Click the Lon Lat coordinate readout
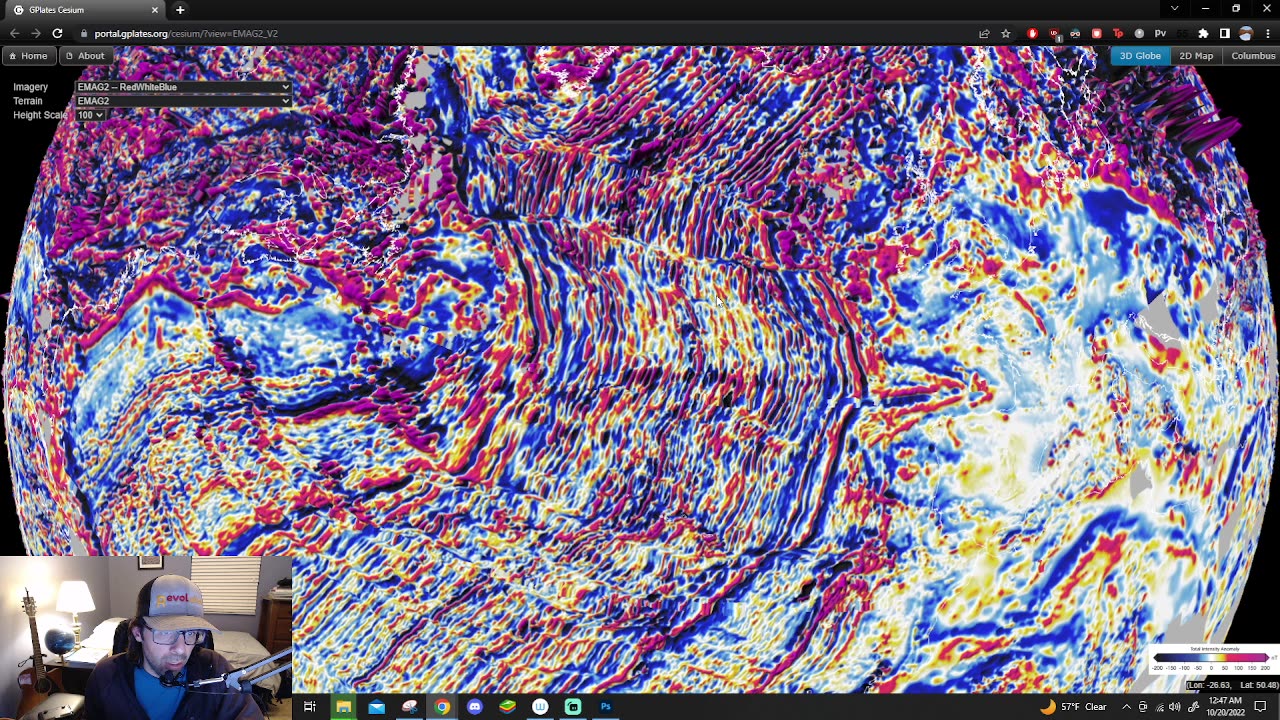This screenshot has width=1280, height=720. coord(1232,685)
